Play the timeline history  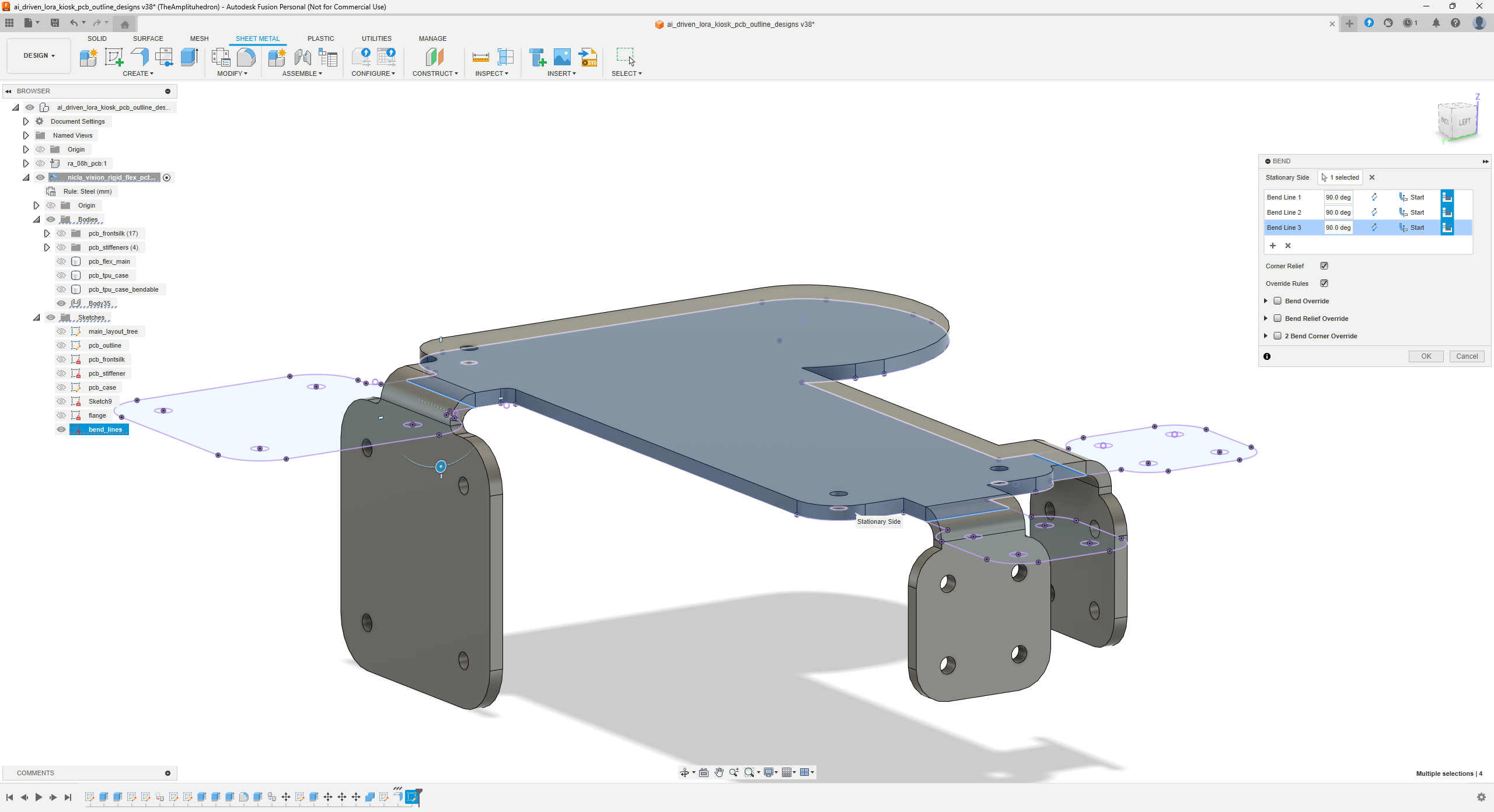click(x=39, y=797)
